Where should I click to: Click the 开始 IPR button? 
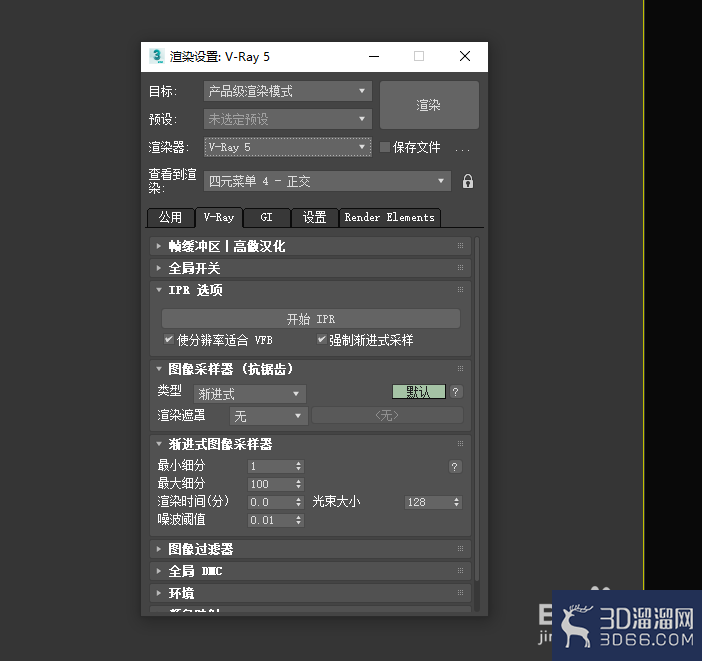tap(310, 319)
